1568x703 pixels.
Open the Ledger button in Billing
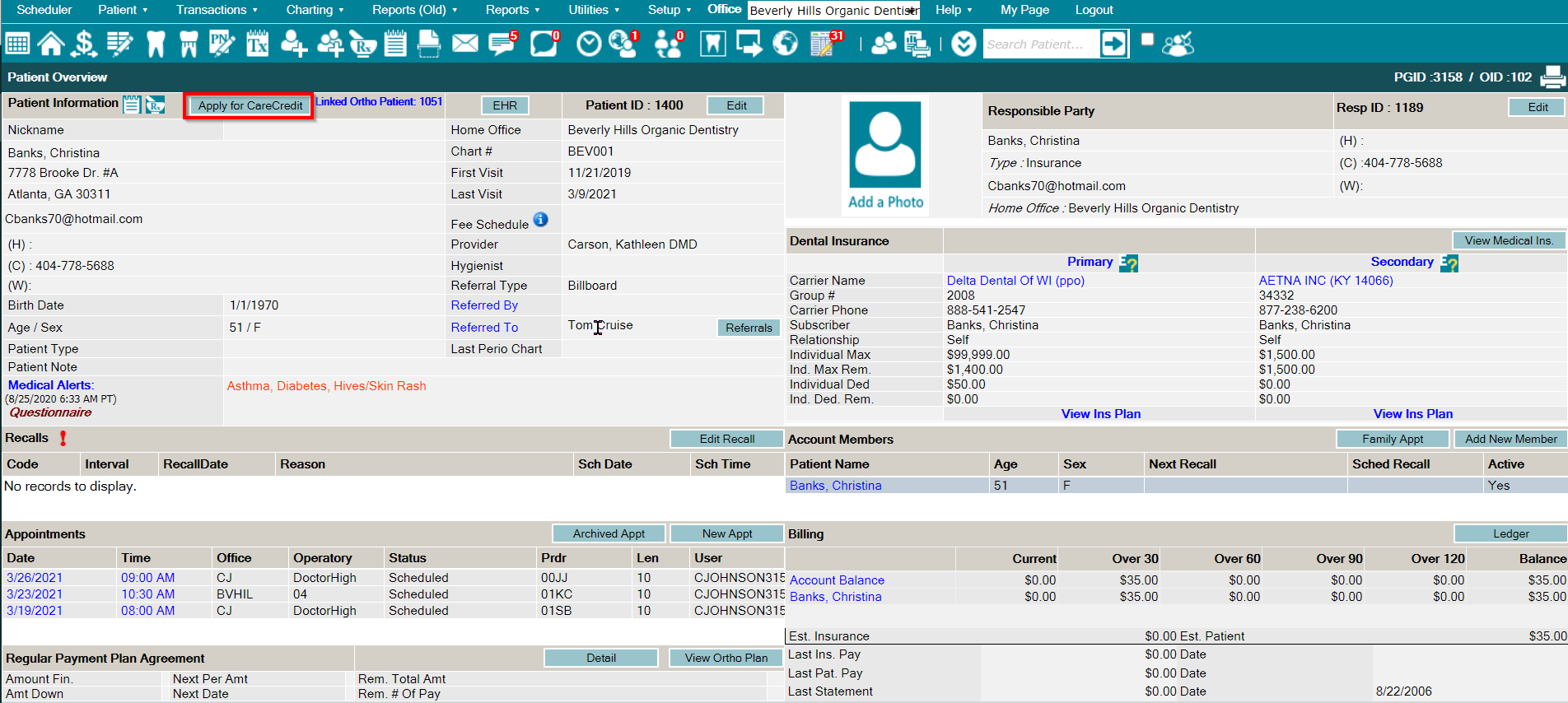(1510, 533)
